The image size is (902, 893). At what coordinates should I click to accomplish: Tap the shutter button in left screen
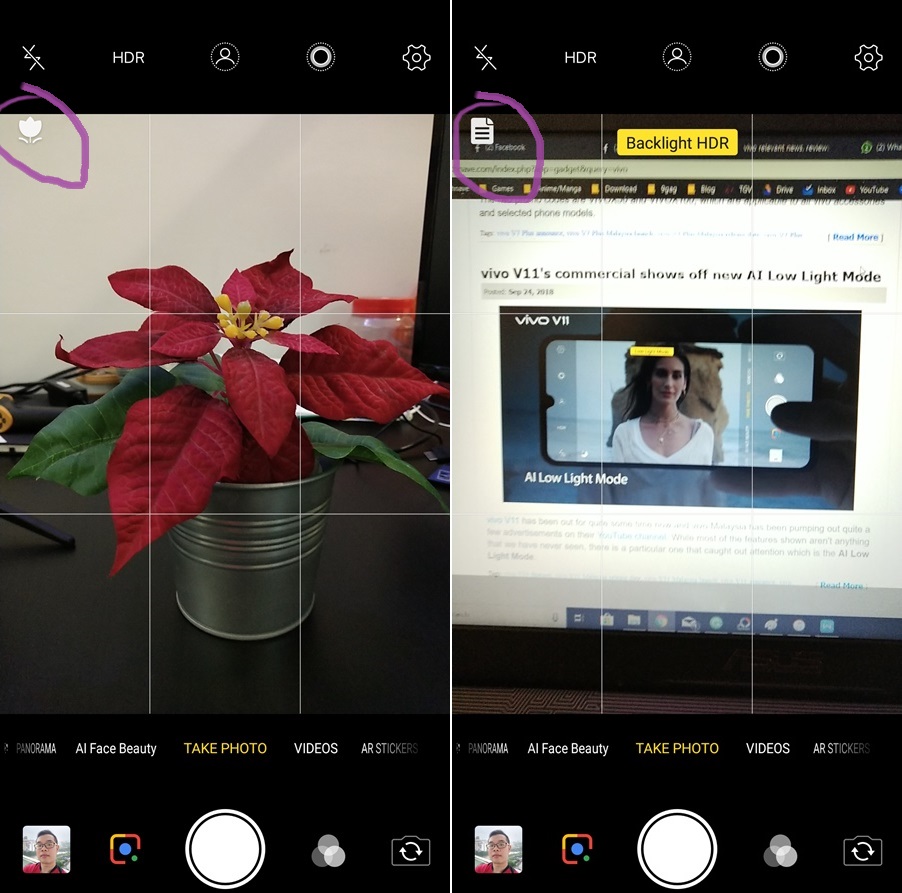click(225, 849)
